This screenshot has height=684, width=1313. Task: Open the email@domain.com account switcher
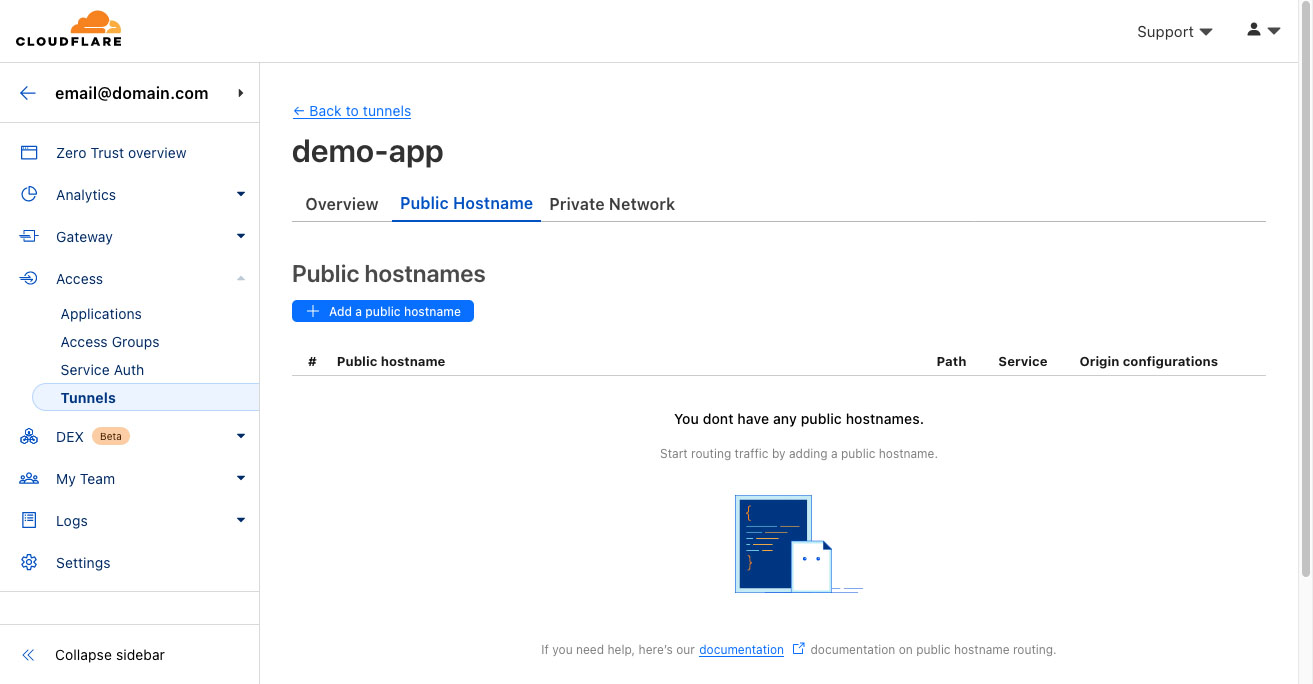pos(132,93)
